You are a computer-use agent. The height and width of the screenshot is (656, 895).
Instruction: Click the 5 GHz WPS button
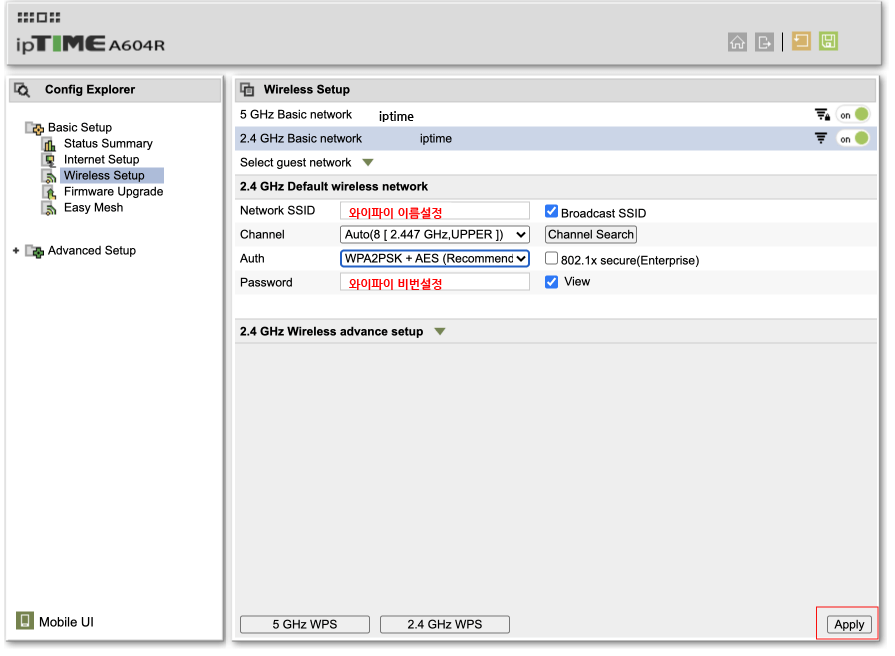tap(305, 625)
